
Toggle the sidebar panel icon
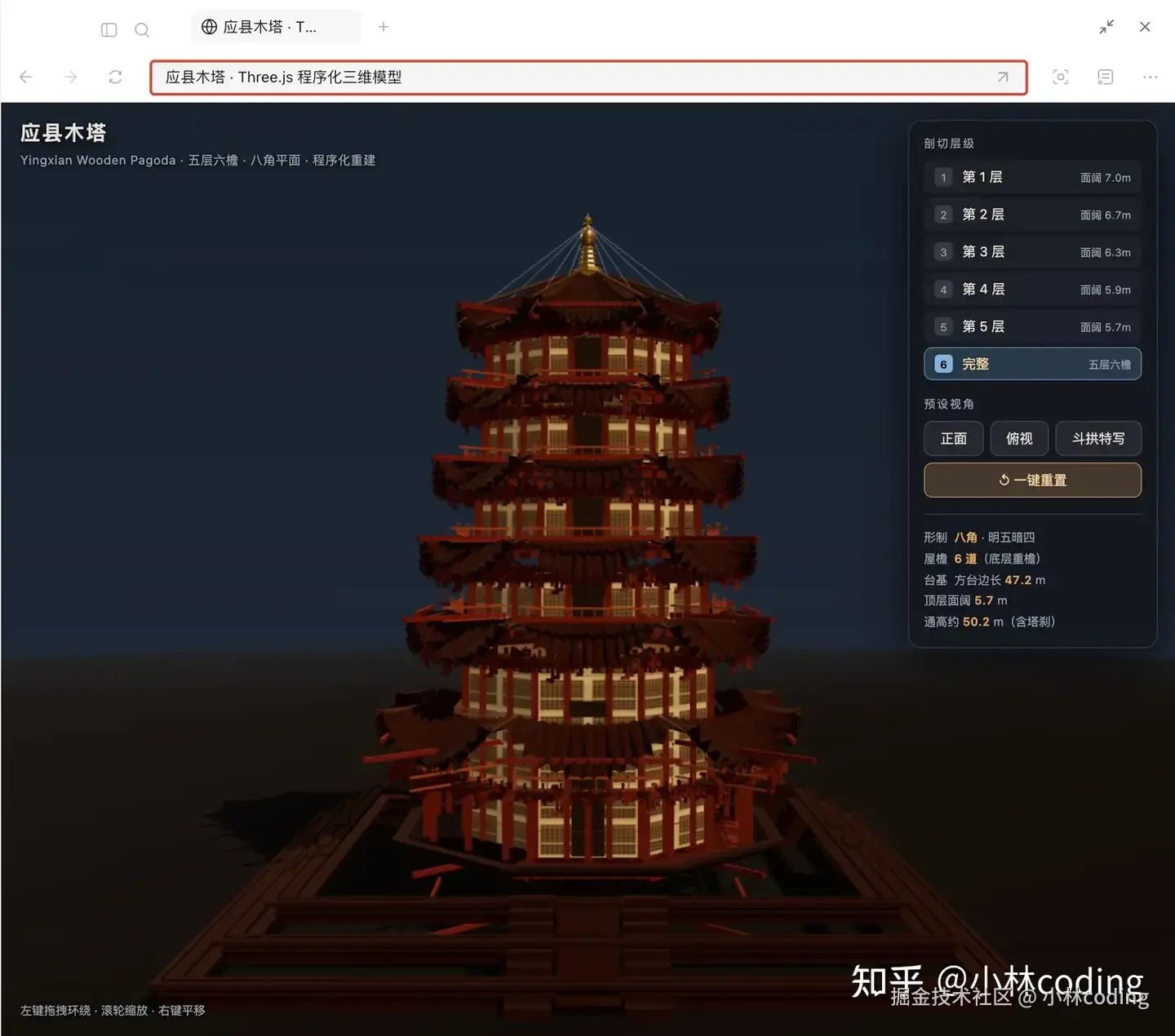click(x=109, y=30)
